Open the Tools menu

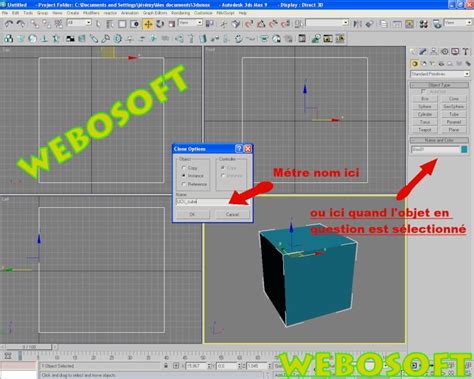click(x=28, y=13)
